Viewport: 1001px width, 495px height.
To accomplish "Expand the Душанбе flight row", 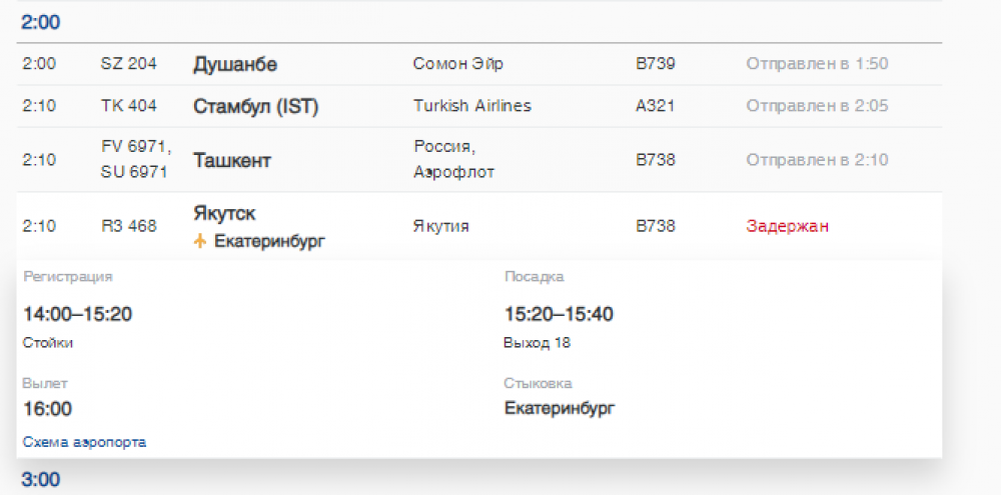I will click(234, 65).
